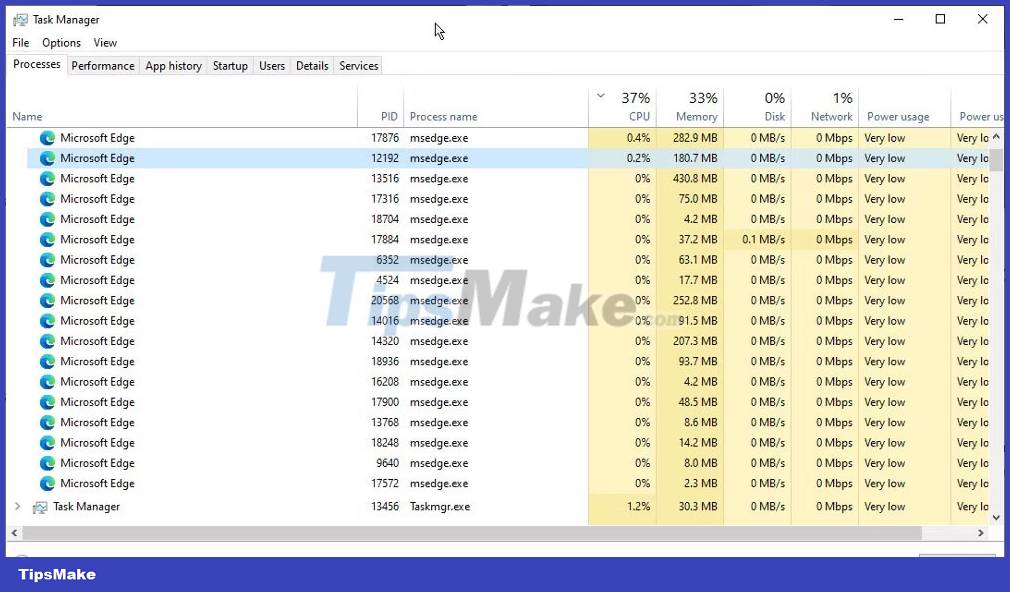Click the Edge icon on PID 13516 row
Screen dimensions: 1010x592
[x=46, y=178]
